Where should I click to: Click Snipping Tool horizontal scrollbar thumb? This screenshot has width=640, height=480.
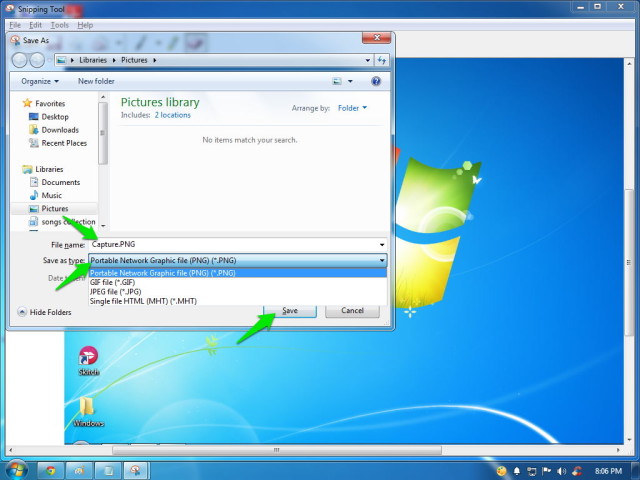[x=277, y=450]
